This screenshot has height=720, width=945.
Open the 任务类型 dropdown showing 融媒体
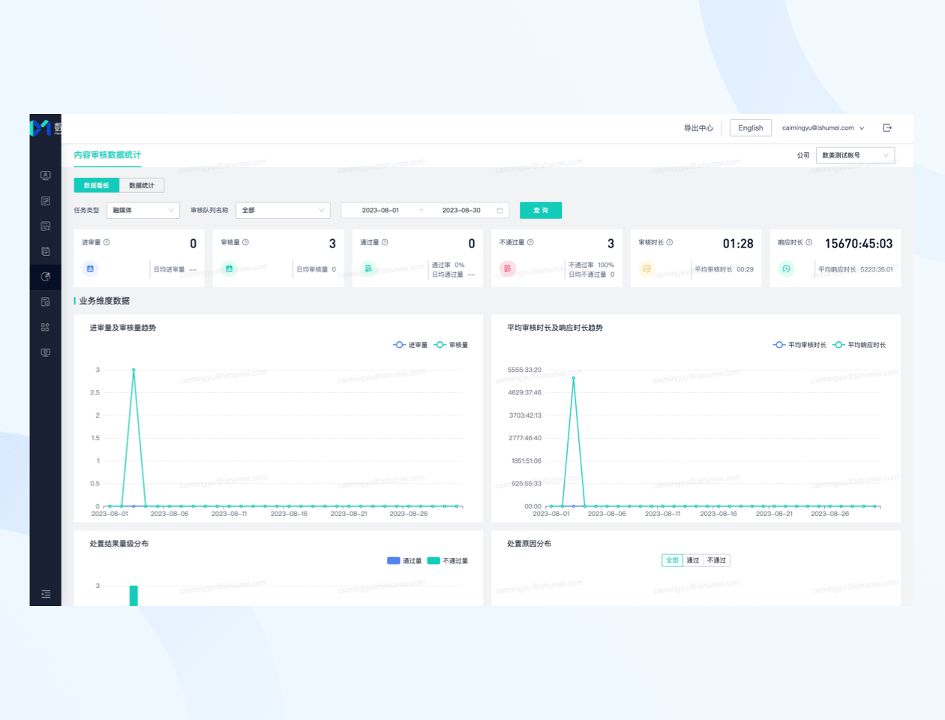(143, 210)
